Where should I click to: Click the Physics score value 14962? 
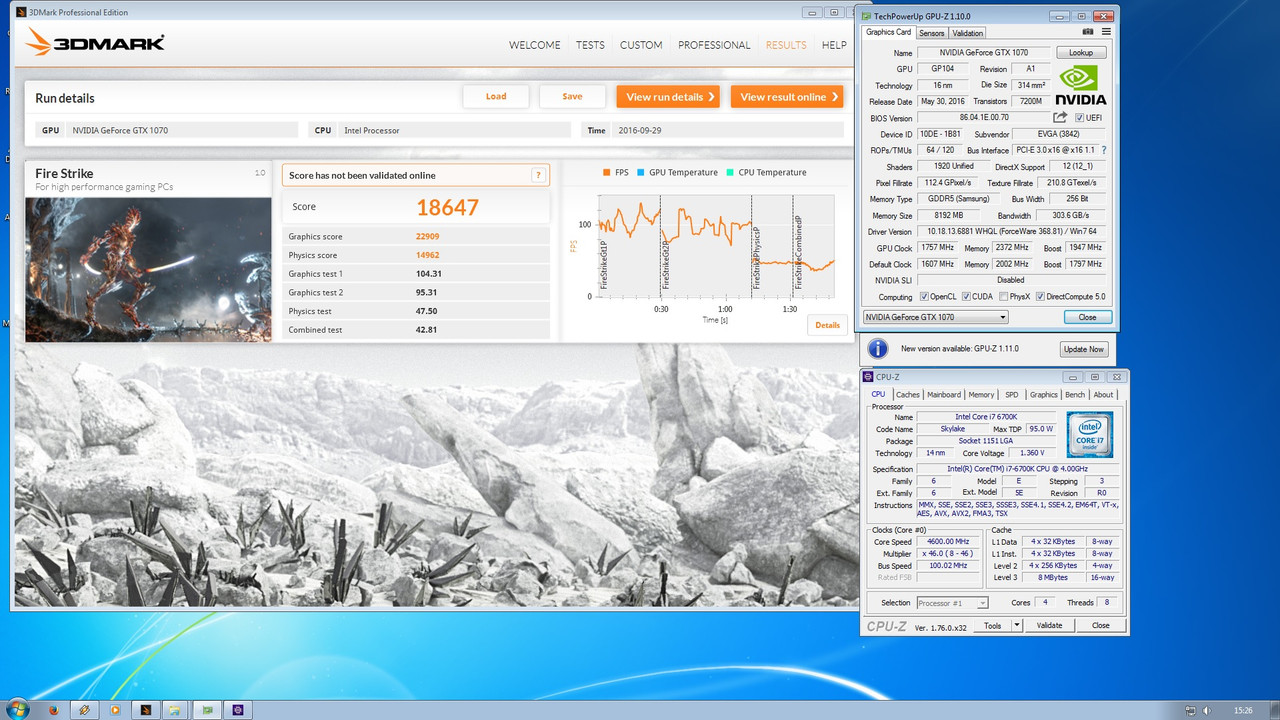click(427, 255)
